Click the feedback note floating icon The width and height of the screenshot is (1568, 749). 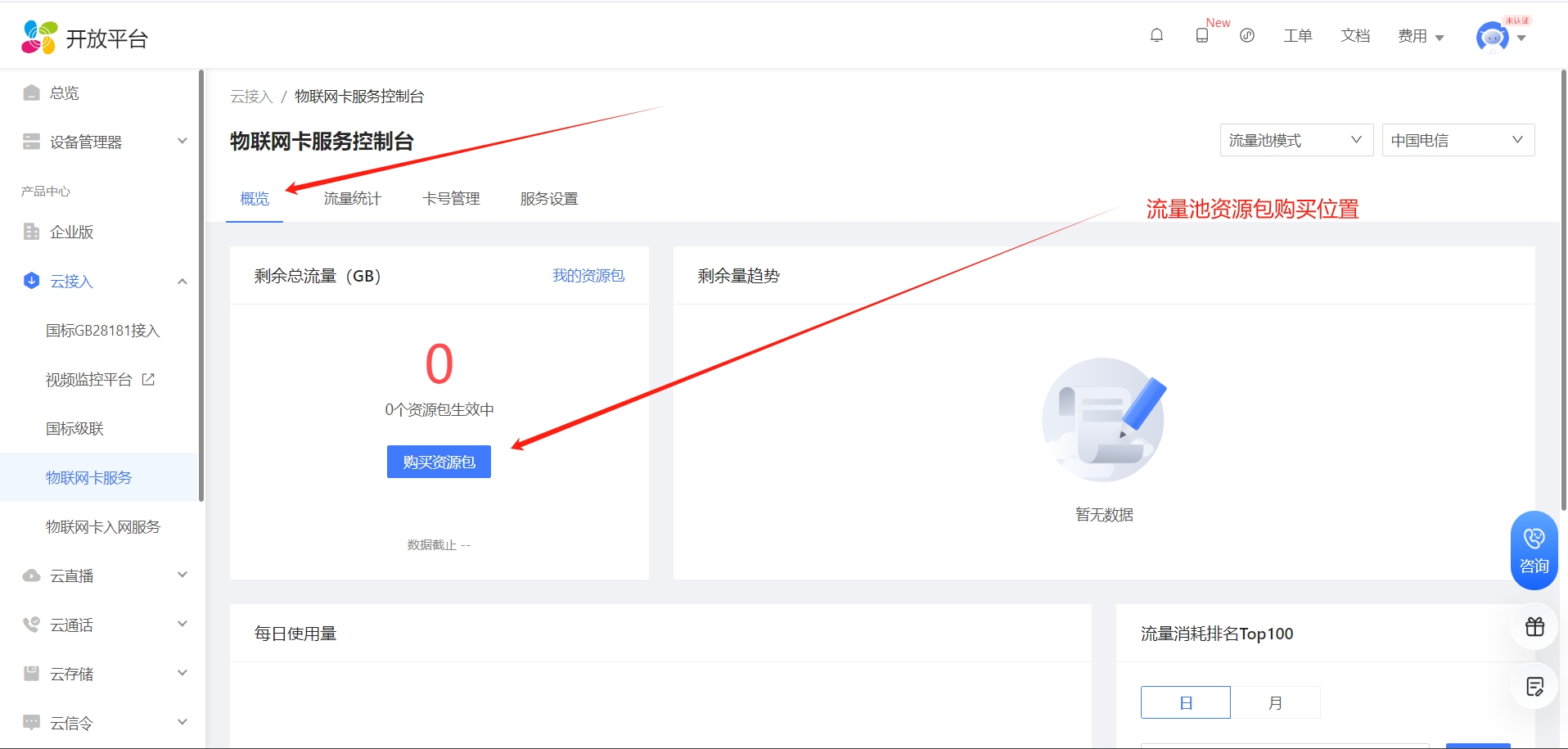coord(1534,686)
